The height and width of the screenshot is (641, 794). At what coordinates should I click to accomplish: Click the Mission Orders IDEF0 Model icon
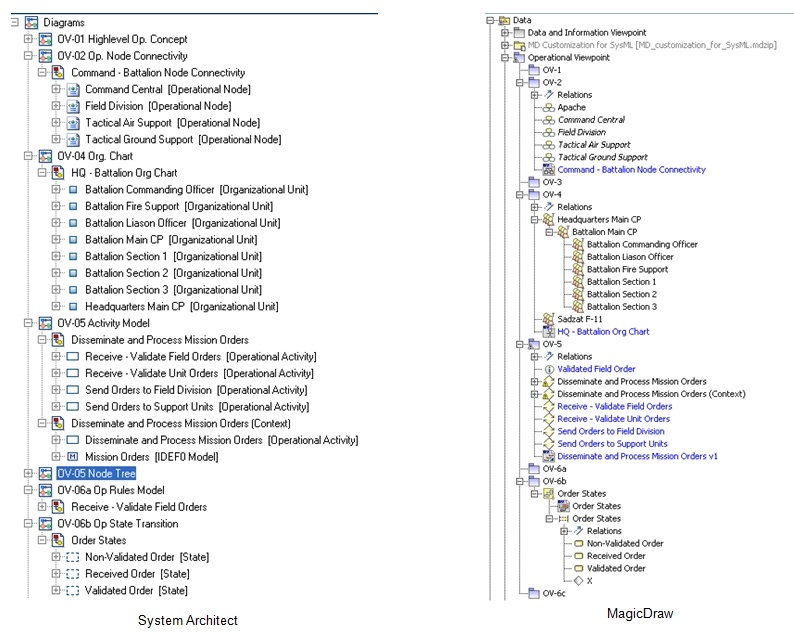[73, 457]
